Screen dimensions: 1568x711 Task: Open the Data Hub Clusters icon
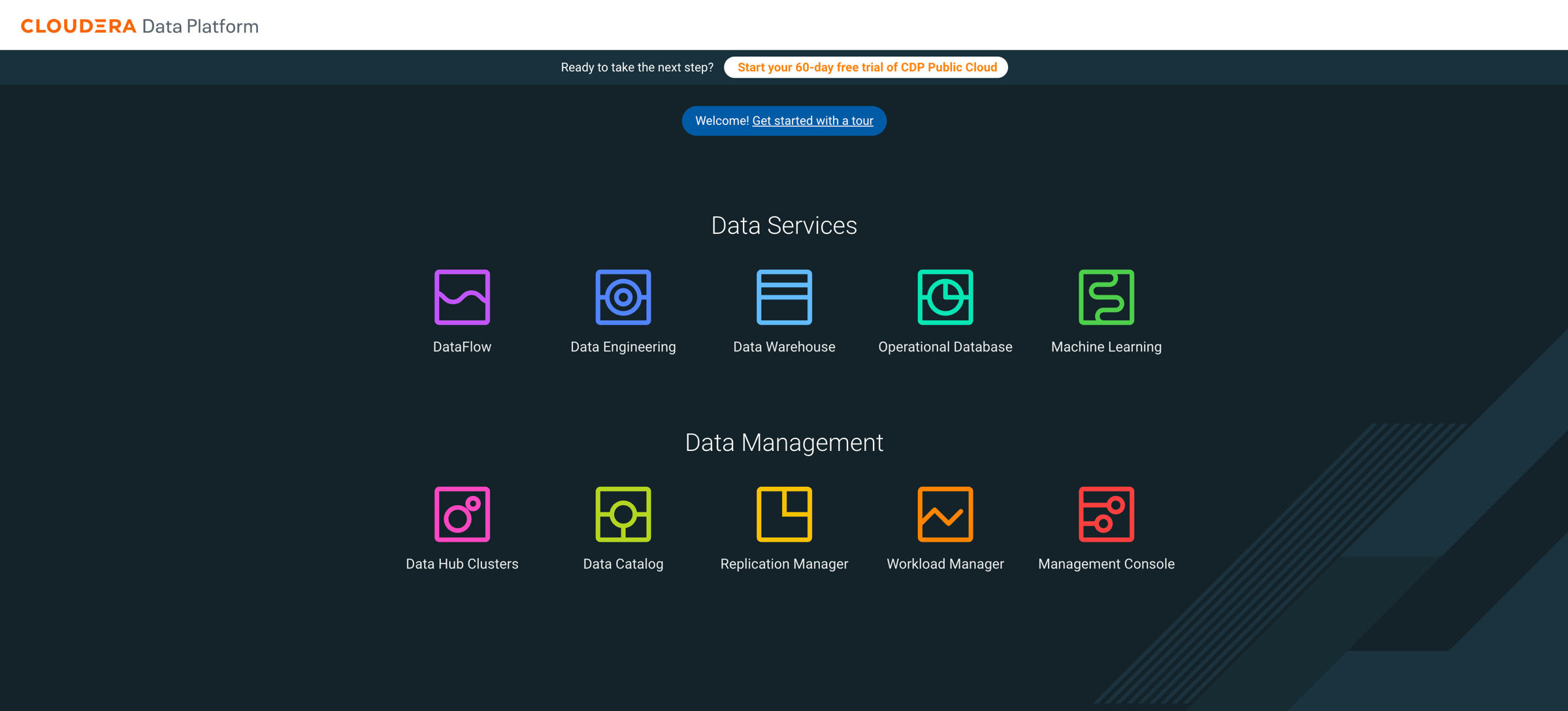click(462, 514)
